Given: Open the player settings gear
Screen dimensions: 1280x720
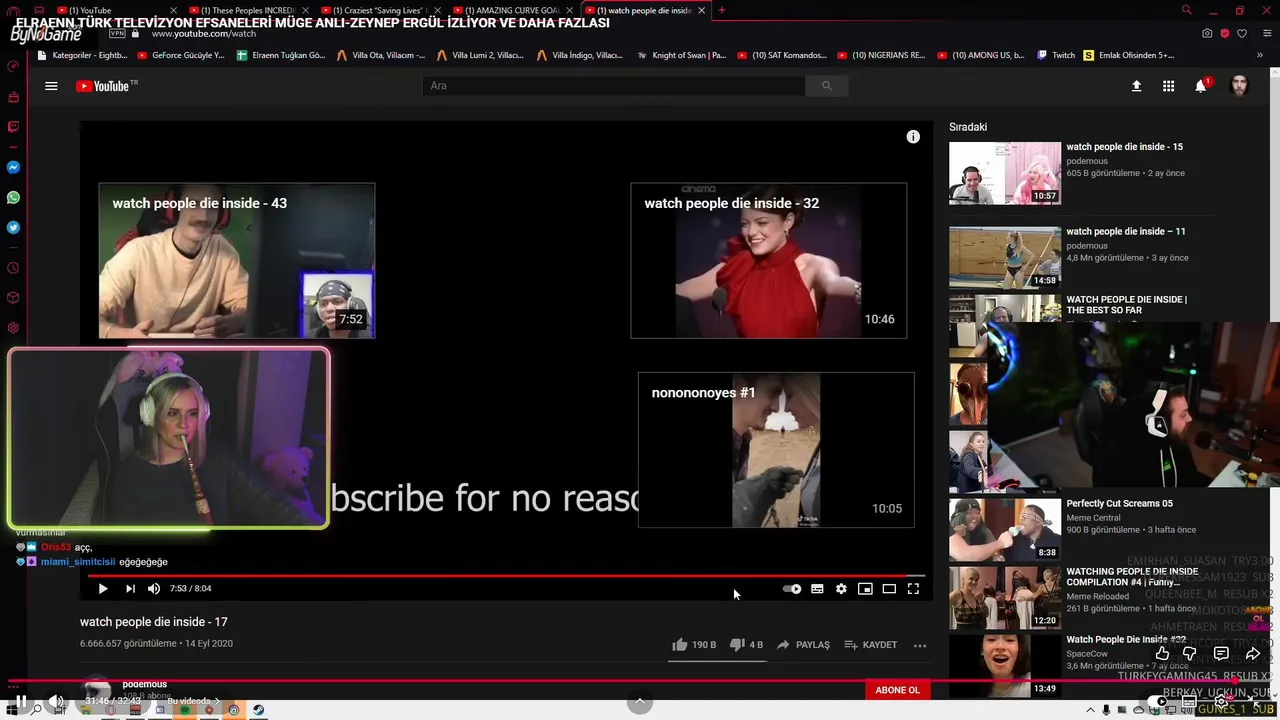Looking at the screenshot, I should pyautogui.click(x=841, y=589).
